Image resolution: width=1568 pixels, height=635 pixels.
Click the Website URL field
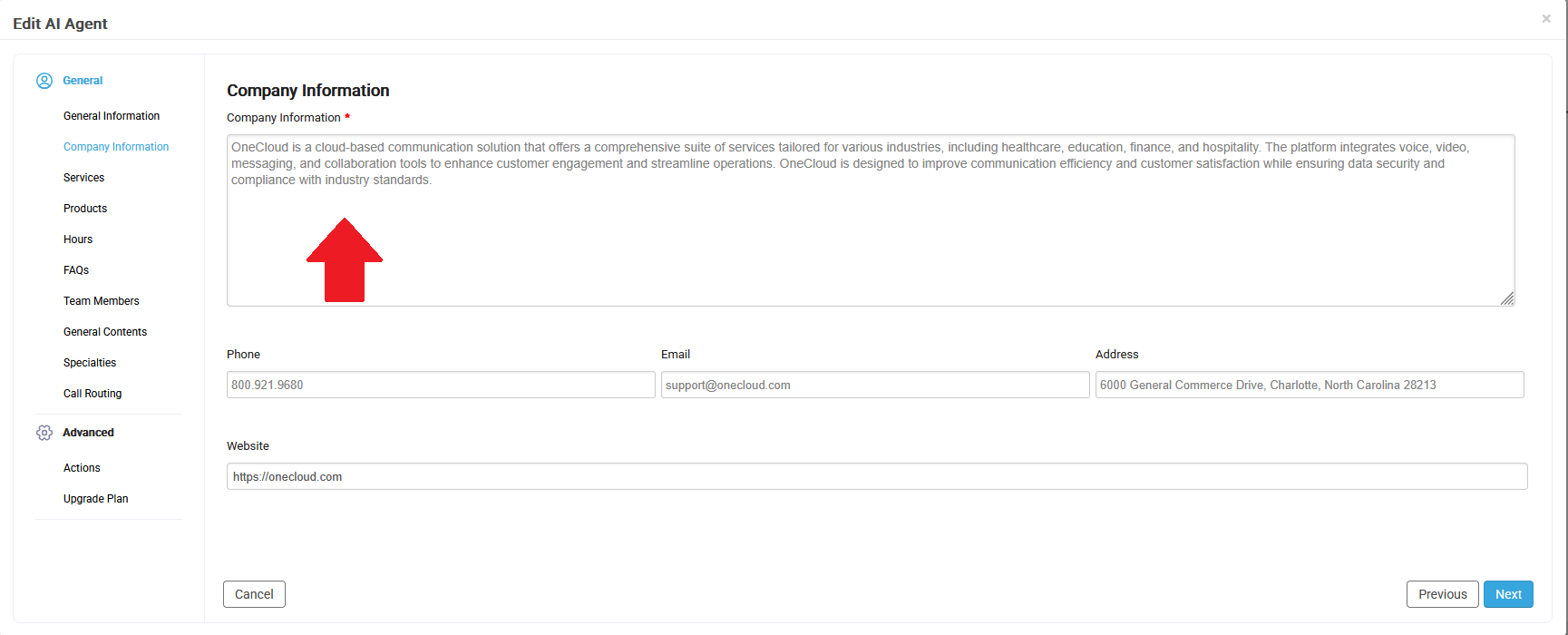[x=877, y=476]
